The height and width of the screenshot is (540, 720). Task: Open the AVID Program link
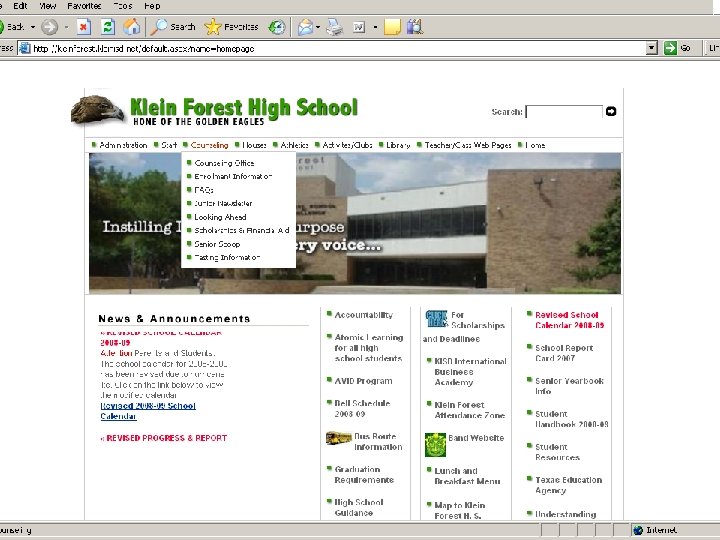click(363, 381)
